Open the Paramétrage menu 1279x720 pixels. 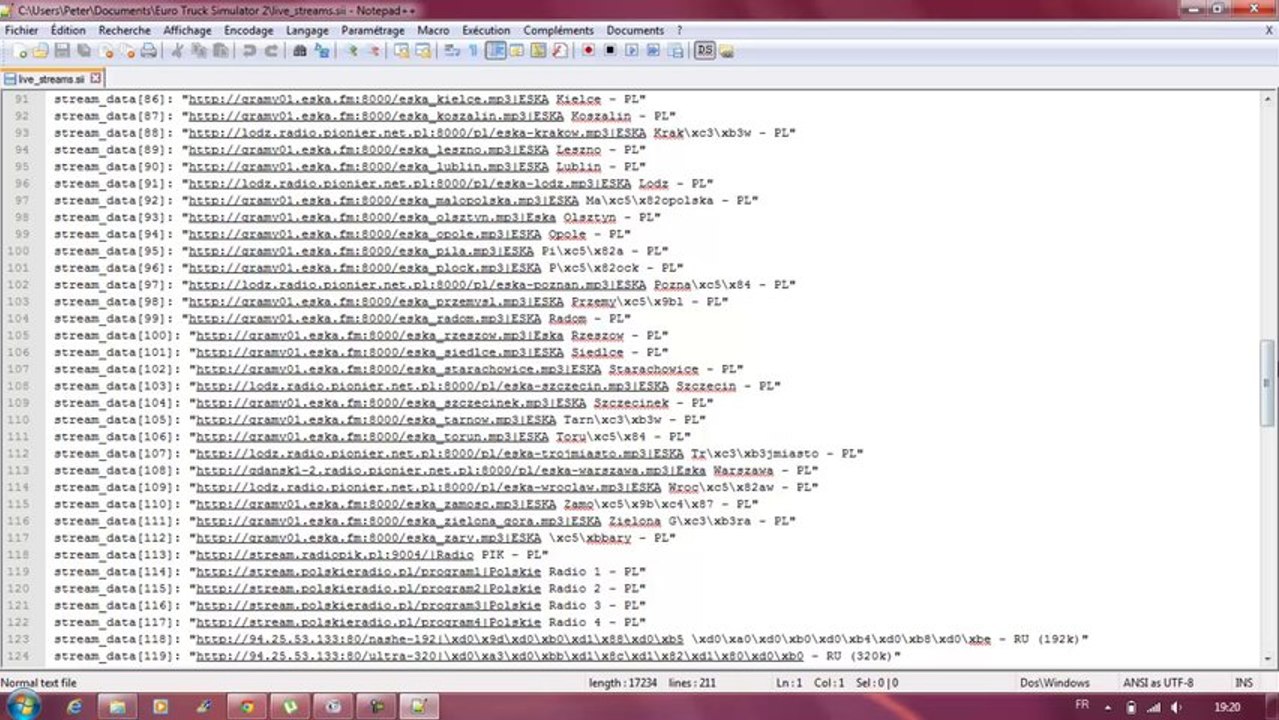click(373, 30)
